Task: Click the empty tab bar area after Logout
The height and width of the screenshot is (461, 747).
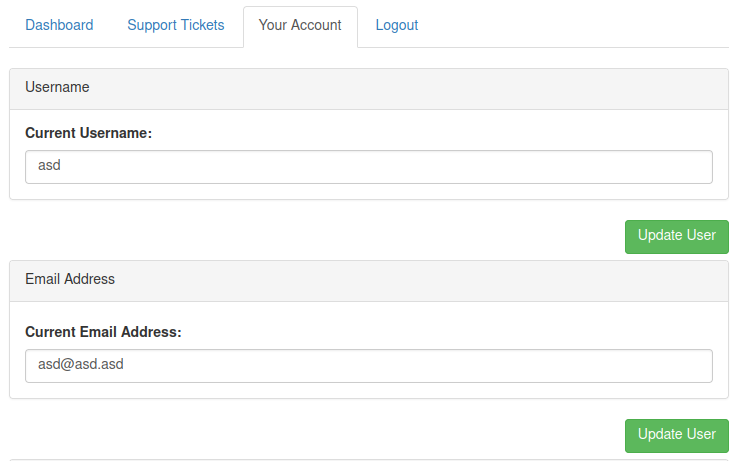Action: [580, 26]
